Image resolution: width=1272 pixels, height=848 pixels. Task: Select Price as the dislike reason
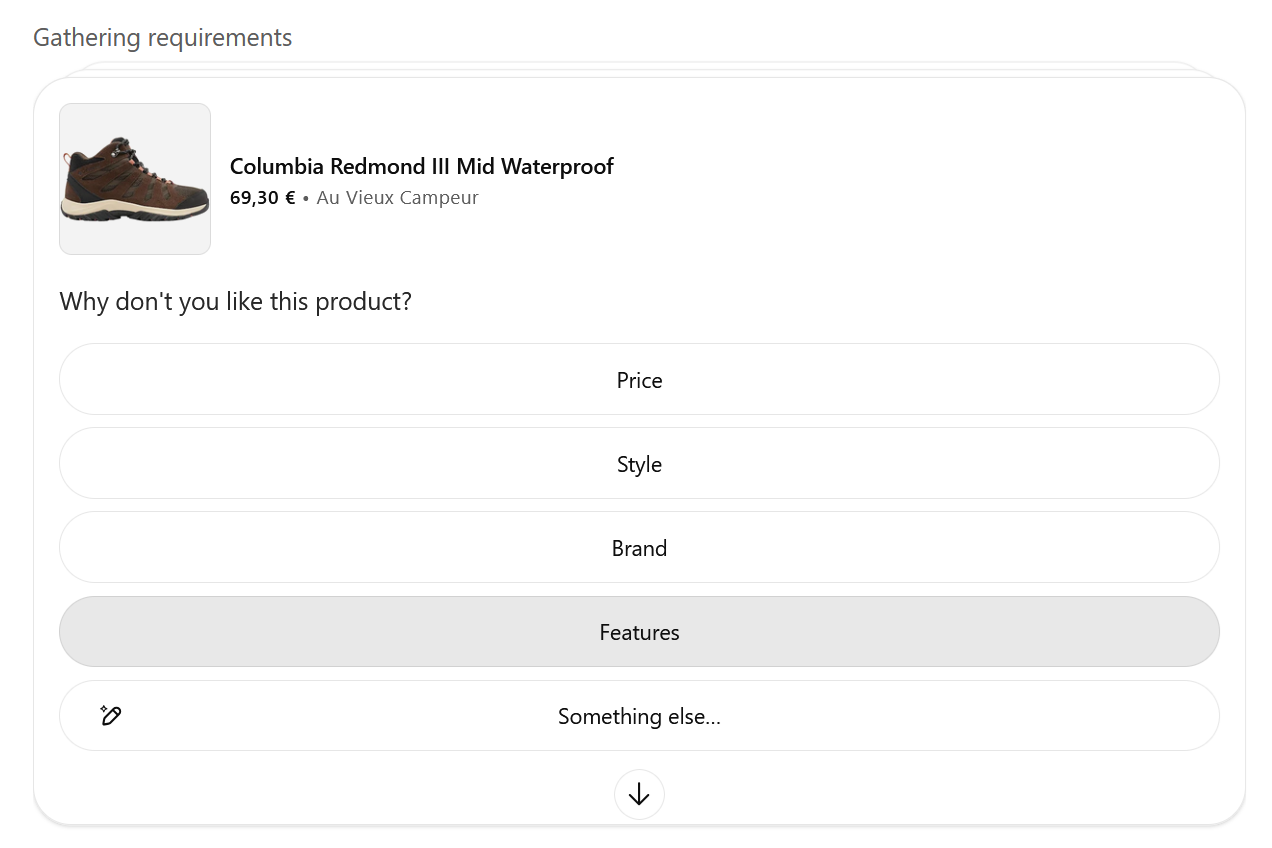639,380
